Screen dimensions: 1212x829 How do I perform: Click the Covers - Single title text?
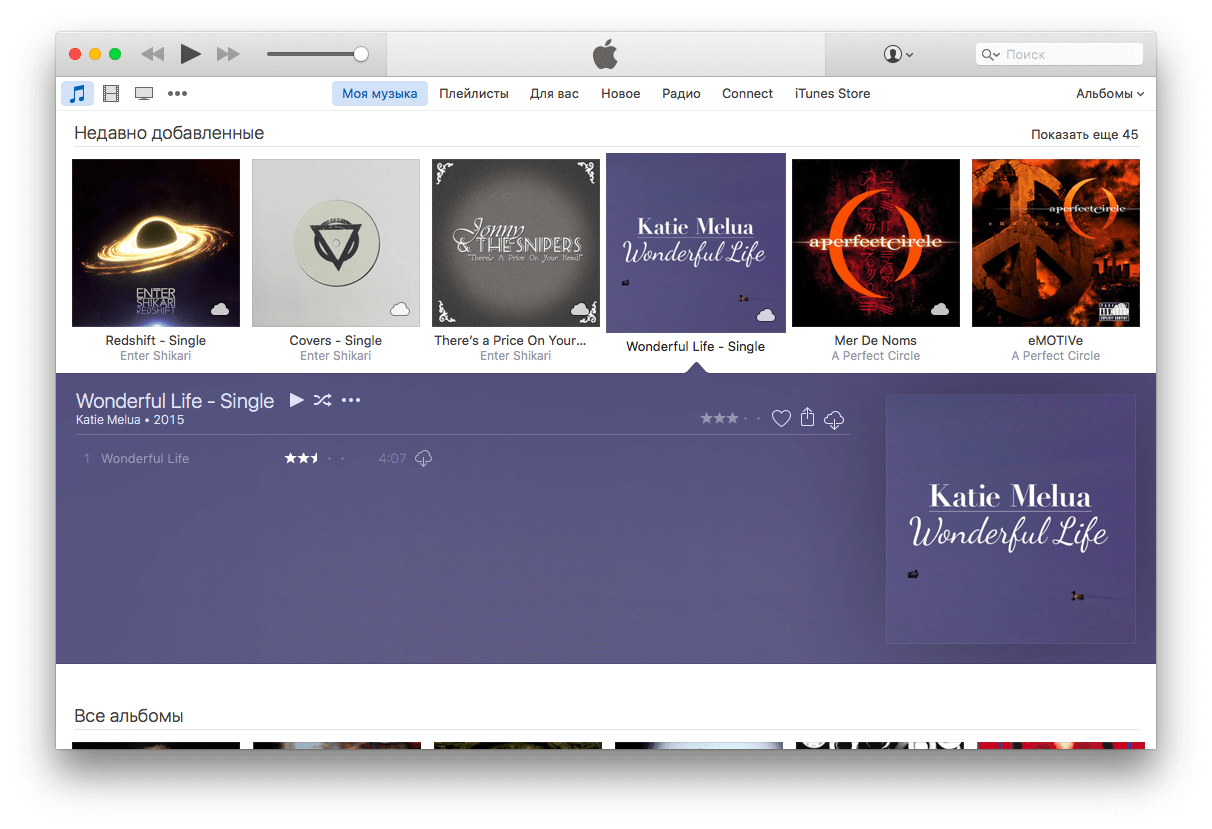(x=336, y=341)
